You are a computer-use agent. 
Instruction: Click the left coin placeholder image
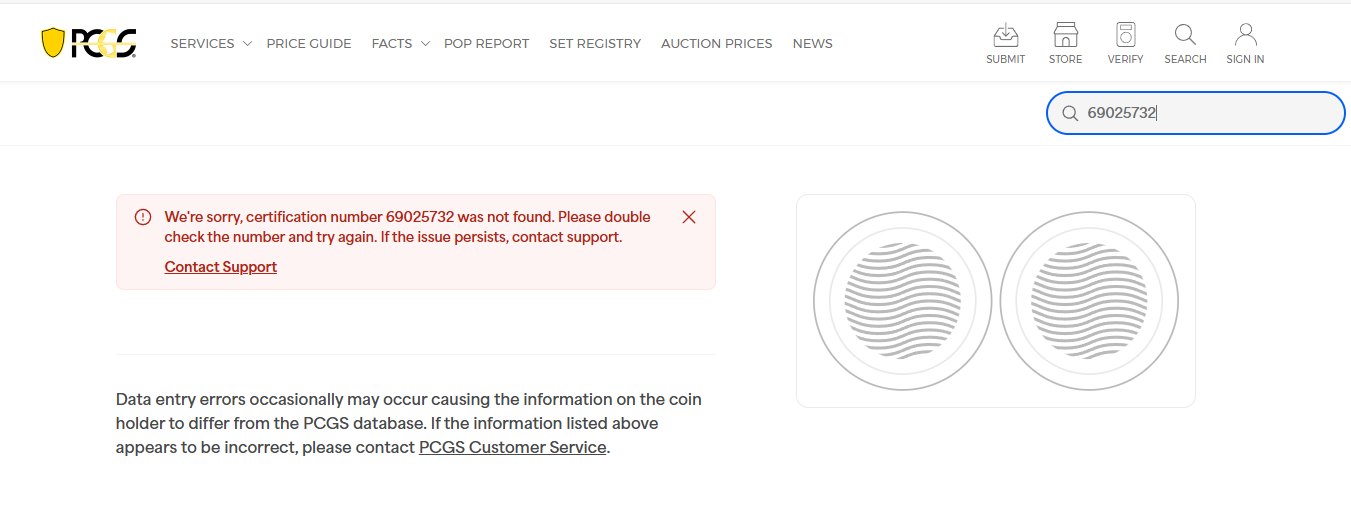pos(902,301)
